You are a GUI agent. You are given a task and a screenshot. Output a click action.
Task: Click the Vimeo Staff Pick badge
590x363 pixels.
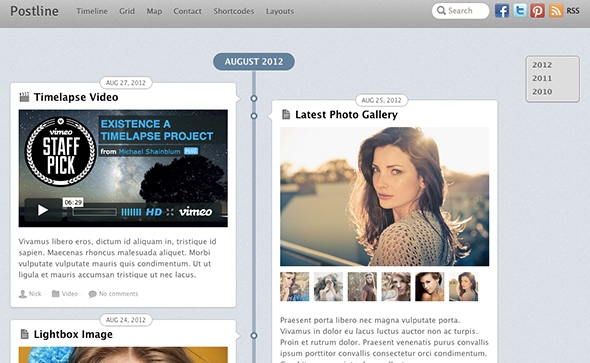pyautogui.click(x=61, y=151)
